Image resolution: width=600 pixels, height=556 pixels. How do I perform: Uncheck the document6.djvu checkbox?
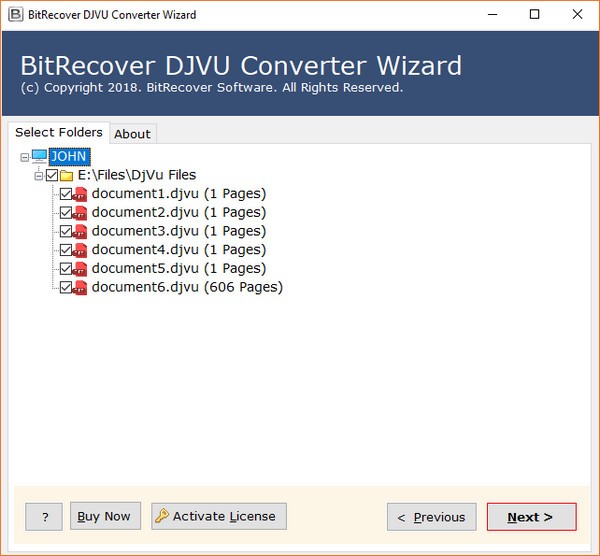click(x=66, y=287)
